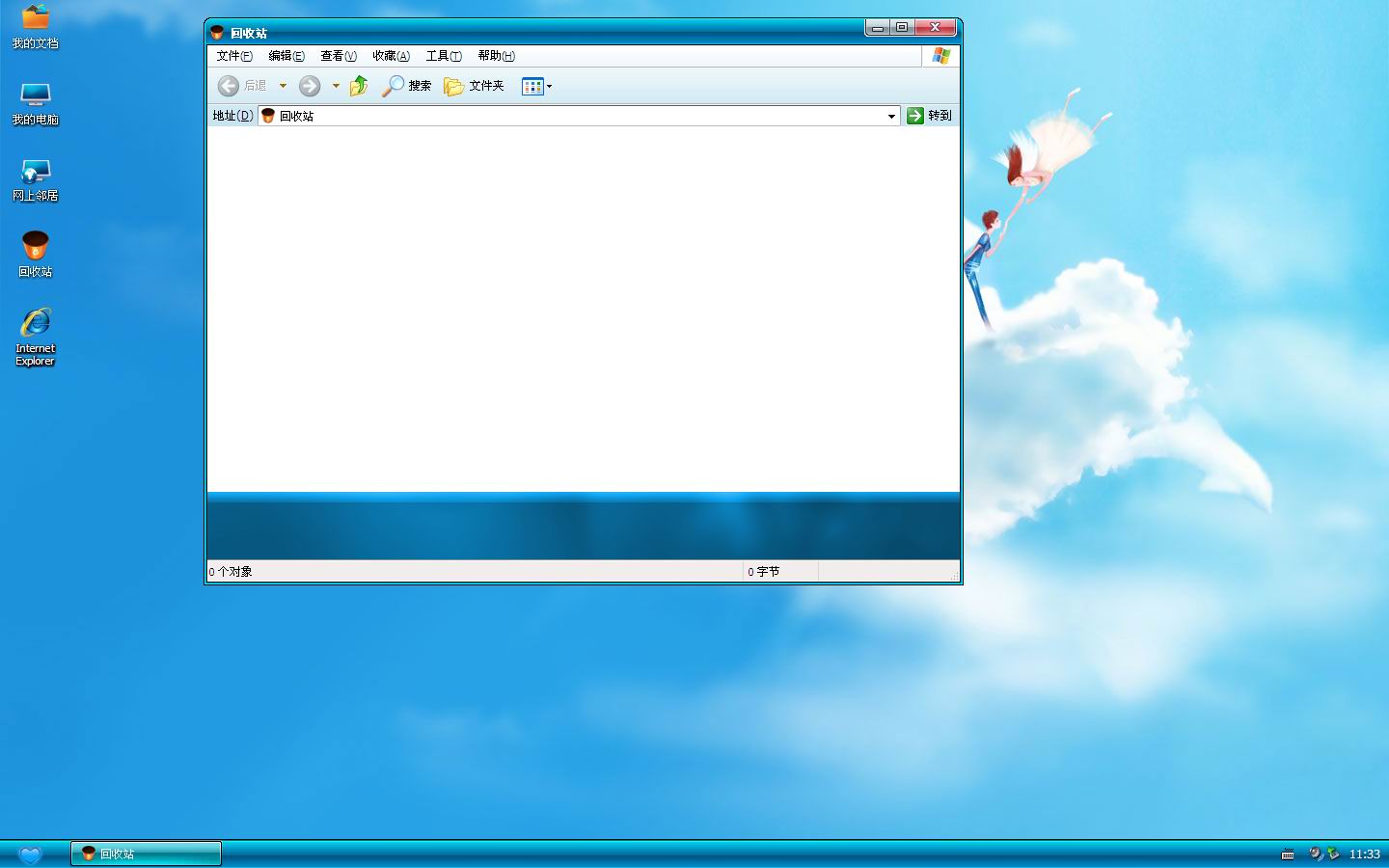
Task: Click the Recycle Bin icon in title bar
Action: (x=217, y=33)
